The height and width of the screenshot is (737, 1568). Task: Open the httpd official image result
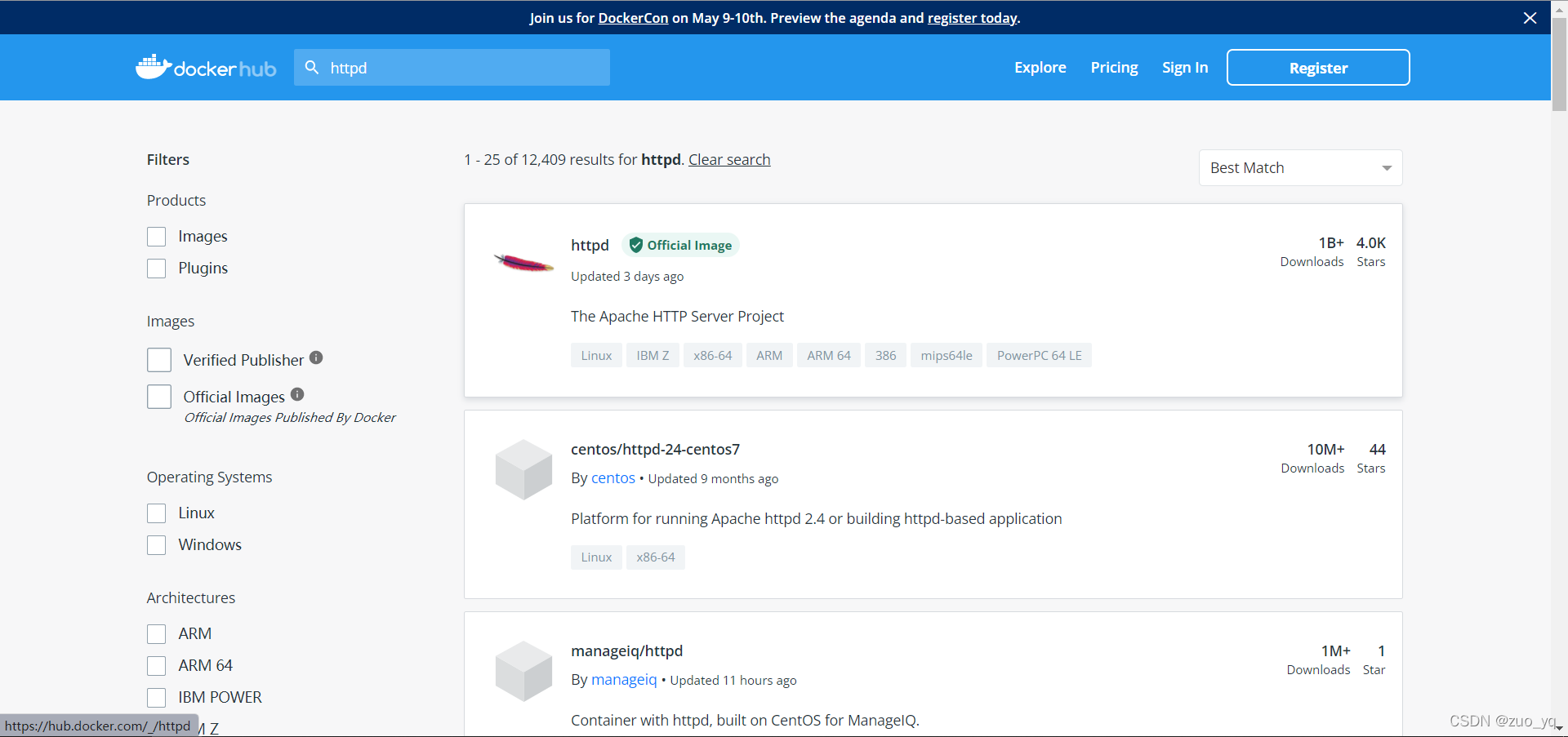point(590,246)
